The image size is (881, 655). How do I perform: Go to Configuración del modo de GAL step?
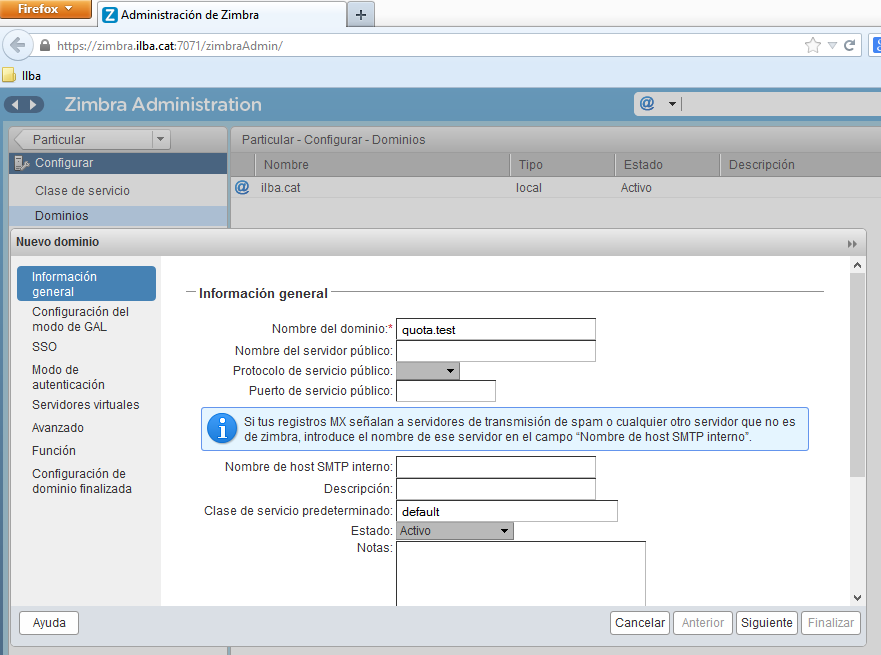80,319
